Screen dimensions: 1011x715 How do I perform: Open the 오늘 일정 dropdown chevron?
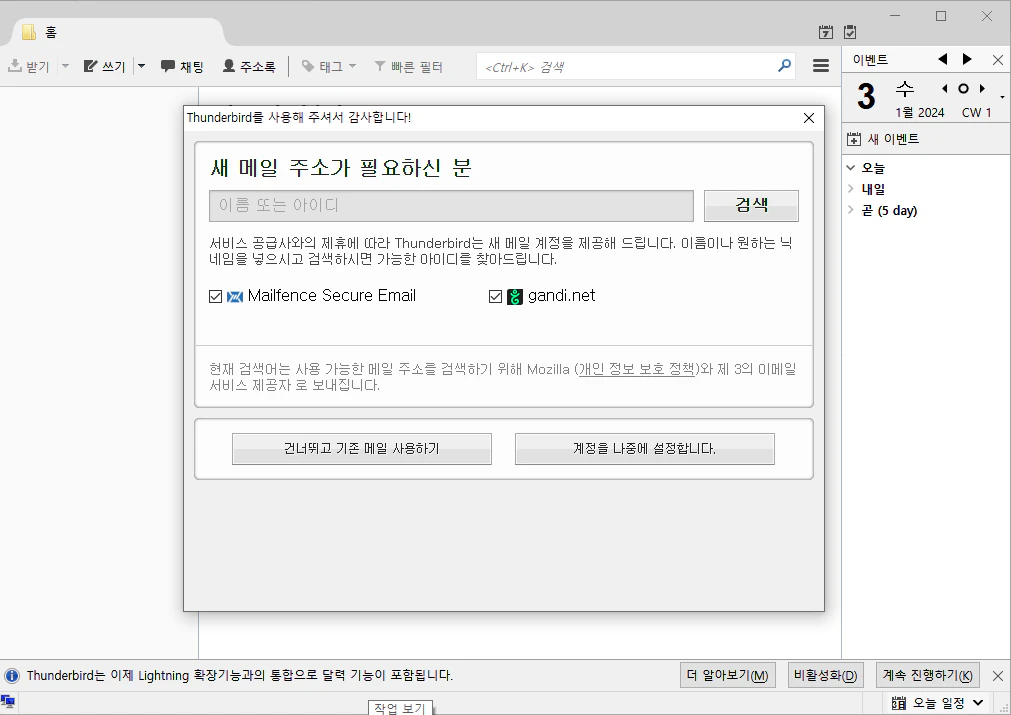pos(978,703)
